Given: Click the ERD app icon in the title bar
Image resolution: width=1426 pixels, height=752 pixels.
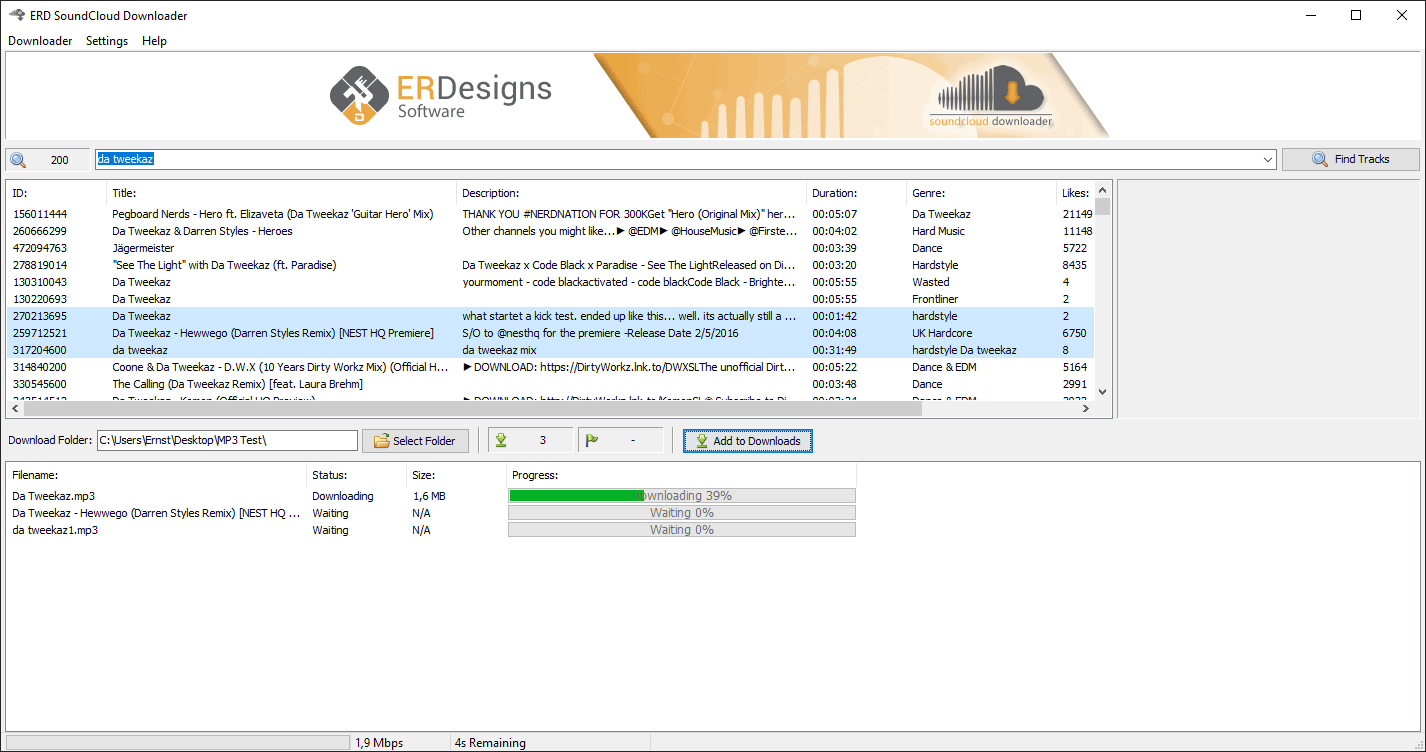Looking at the screenshot, I should coord(14,15).
